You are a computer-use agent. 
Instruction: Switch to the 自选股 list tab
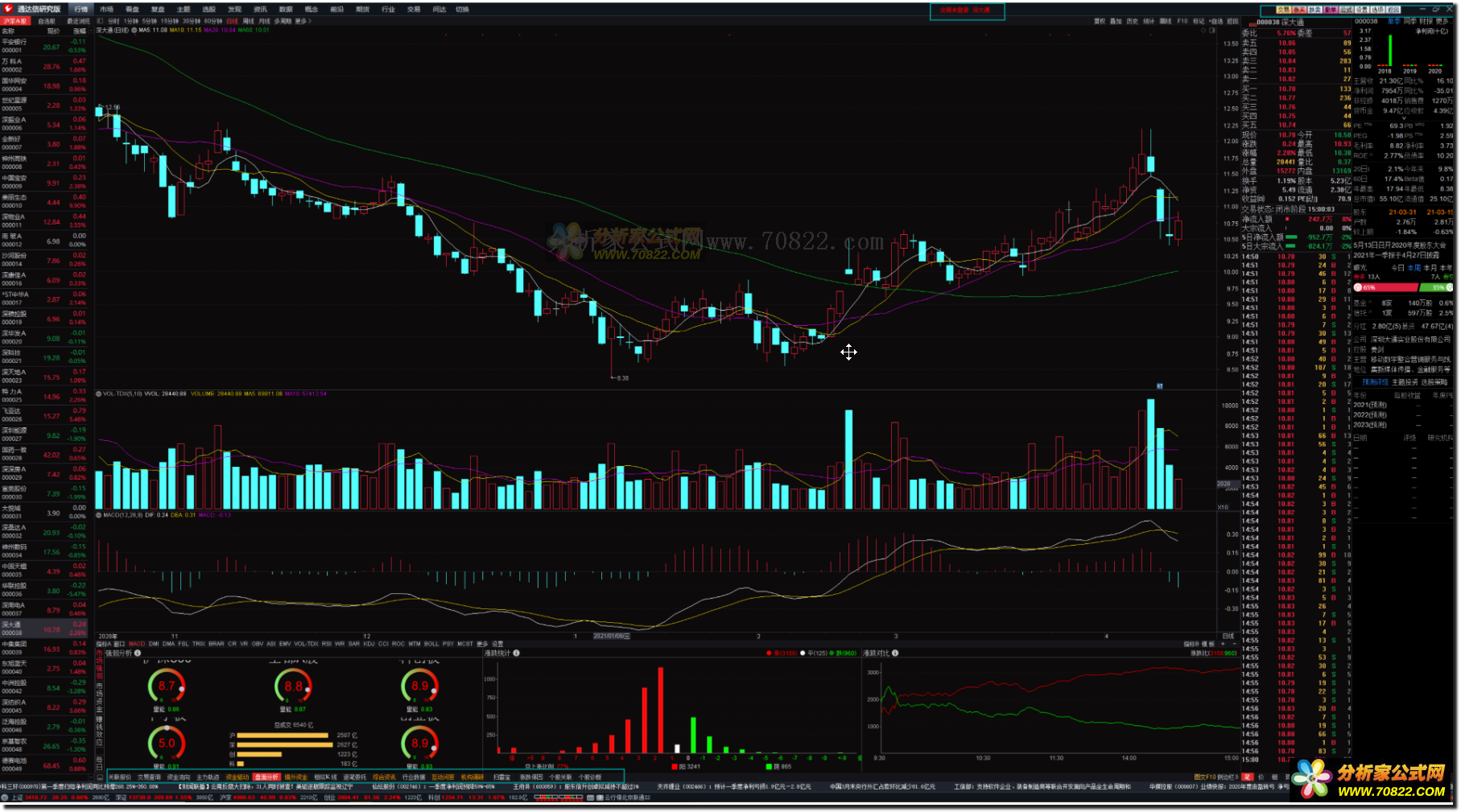tap(47, 21)
